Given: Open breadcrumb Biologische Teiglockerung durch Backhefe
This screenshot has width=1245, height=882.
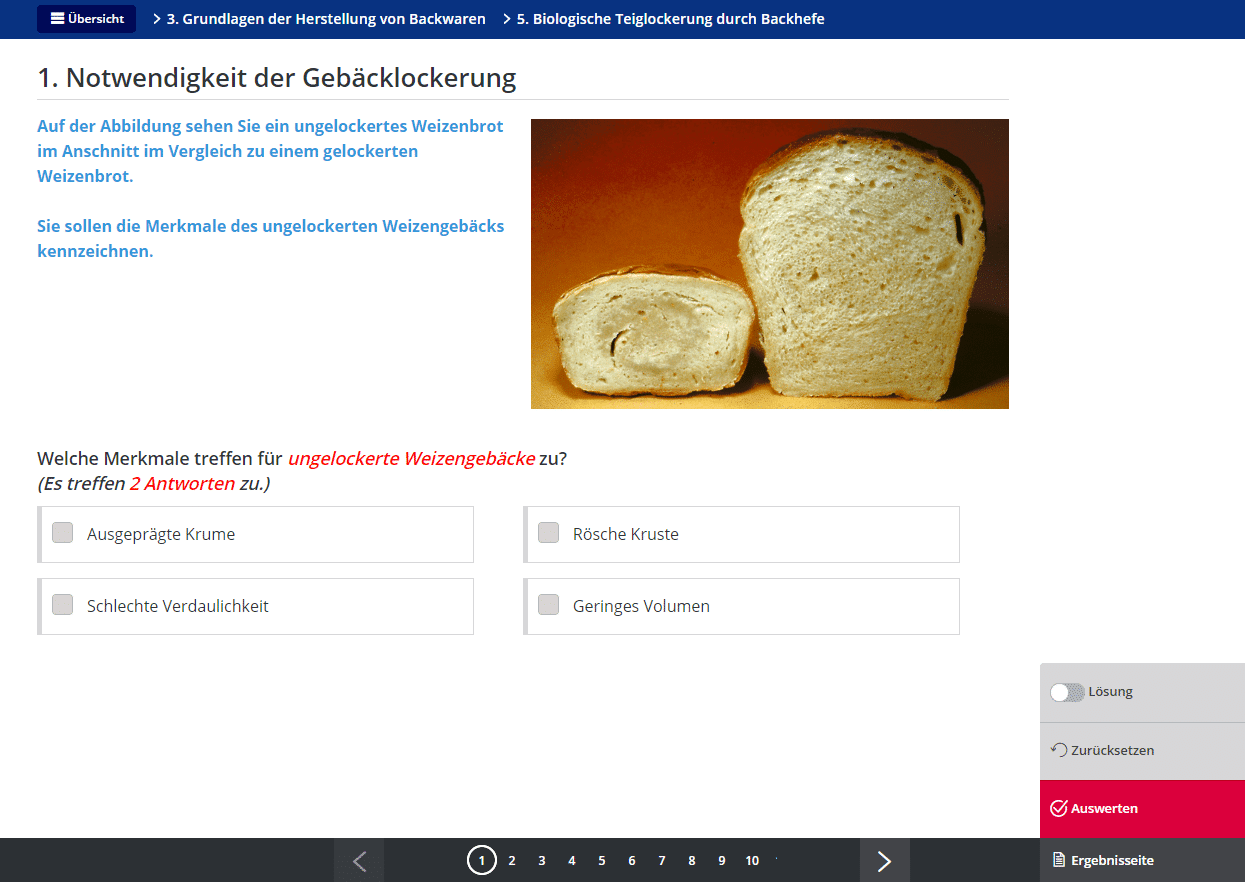Looking at the screenshot, I should coord(670,19).
